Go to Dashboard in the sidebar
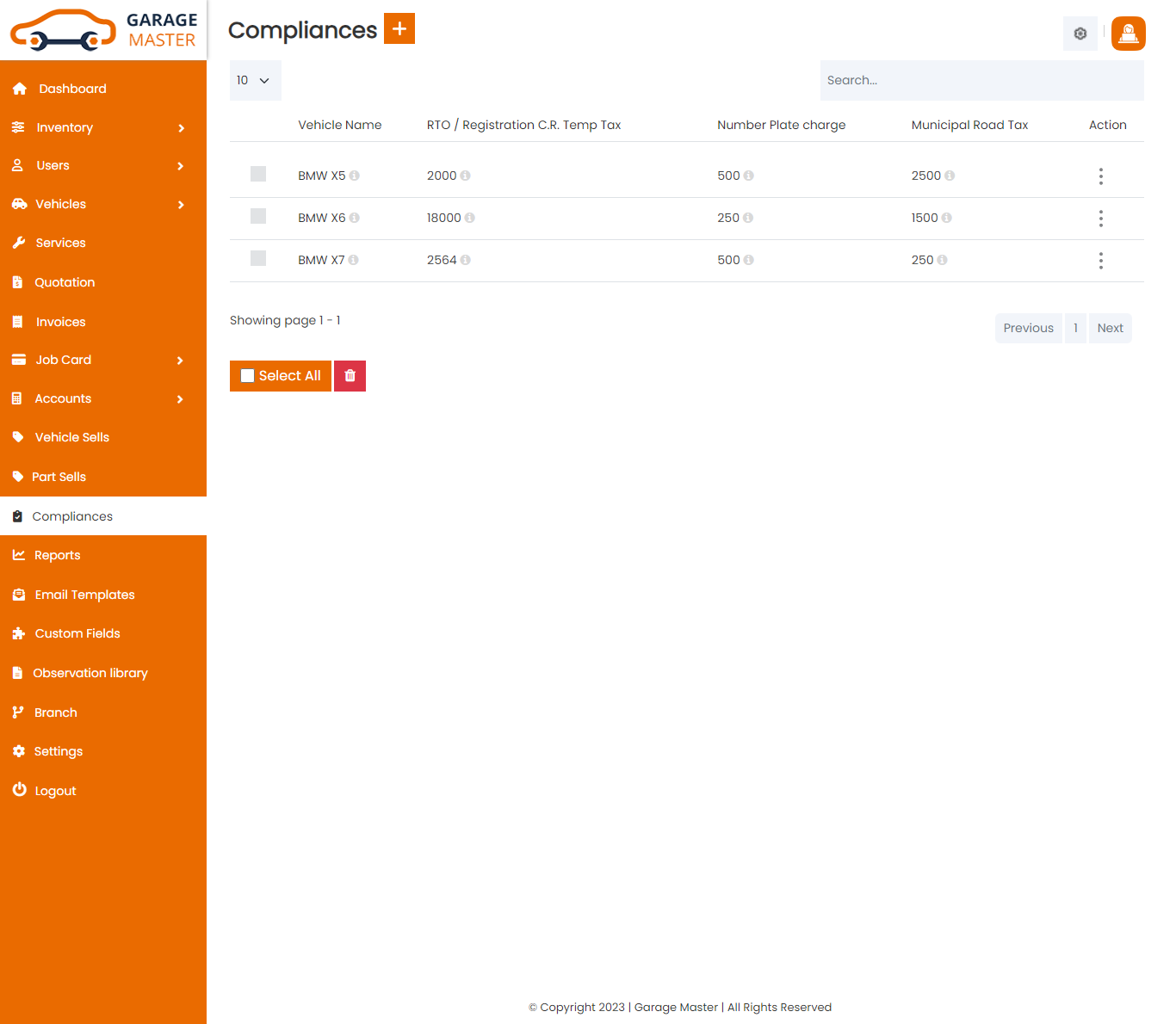 pos(72,89)
